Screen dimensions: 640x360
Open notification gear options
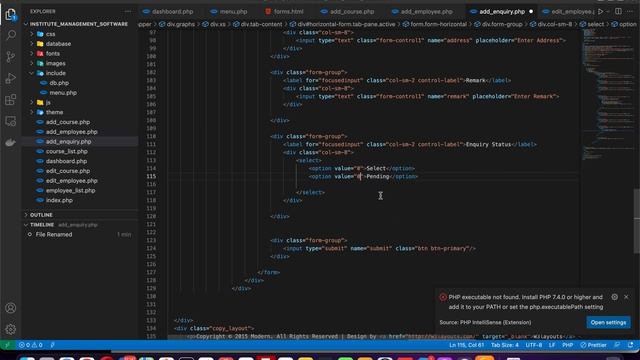pyautogui.click(x=615, y=297)
